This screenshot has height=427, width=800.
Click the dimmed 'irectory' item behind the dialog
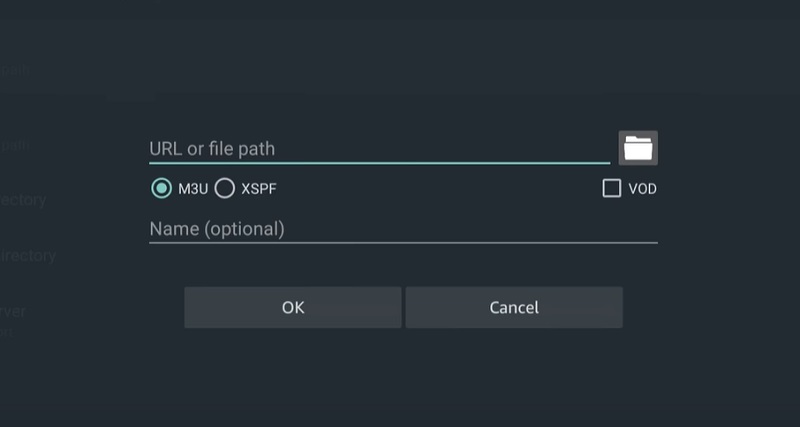click(x=28, y=256)
